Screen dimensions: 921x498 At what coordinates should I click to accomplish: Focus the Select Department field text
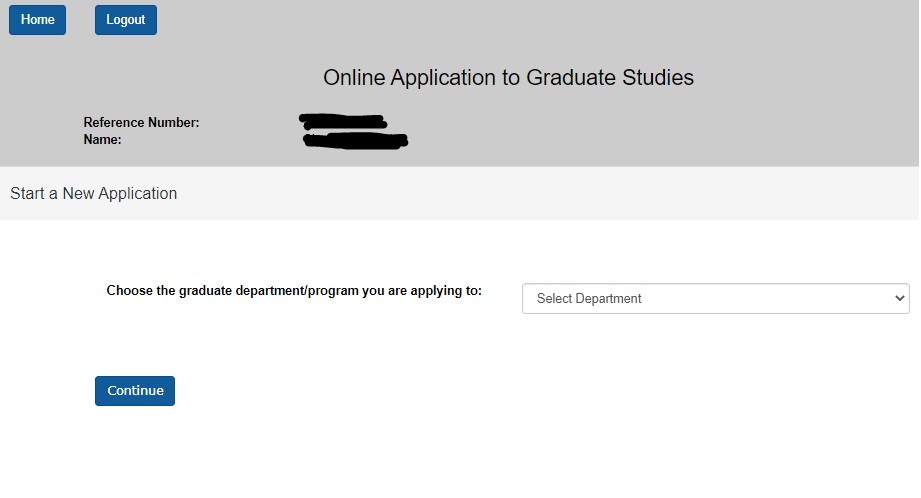click(589, 298)
